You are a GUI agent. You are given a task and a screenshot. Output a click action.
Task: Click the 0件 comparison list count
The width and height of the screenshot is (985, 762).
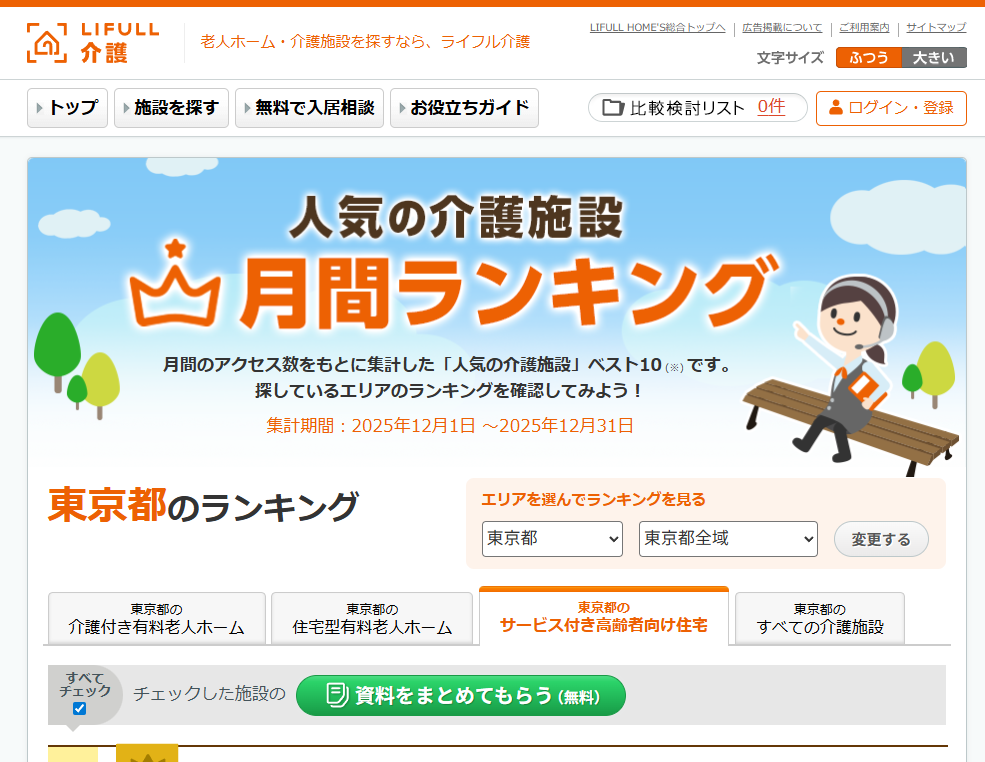point(771,107)
